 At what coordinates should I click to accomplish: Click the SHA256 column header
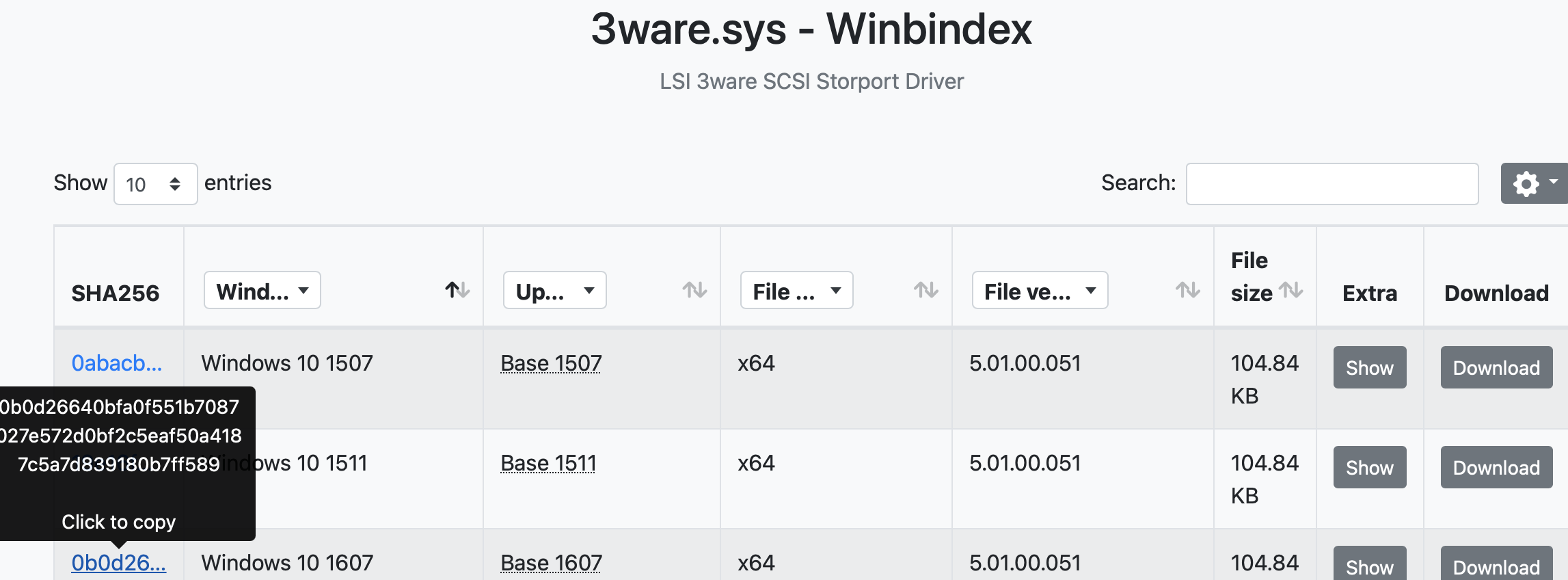click(x=116, y=293)
